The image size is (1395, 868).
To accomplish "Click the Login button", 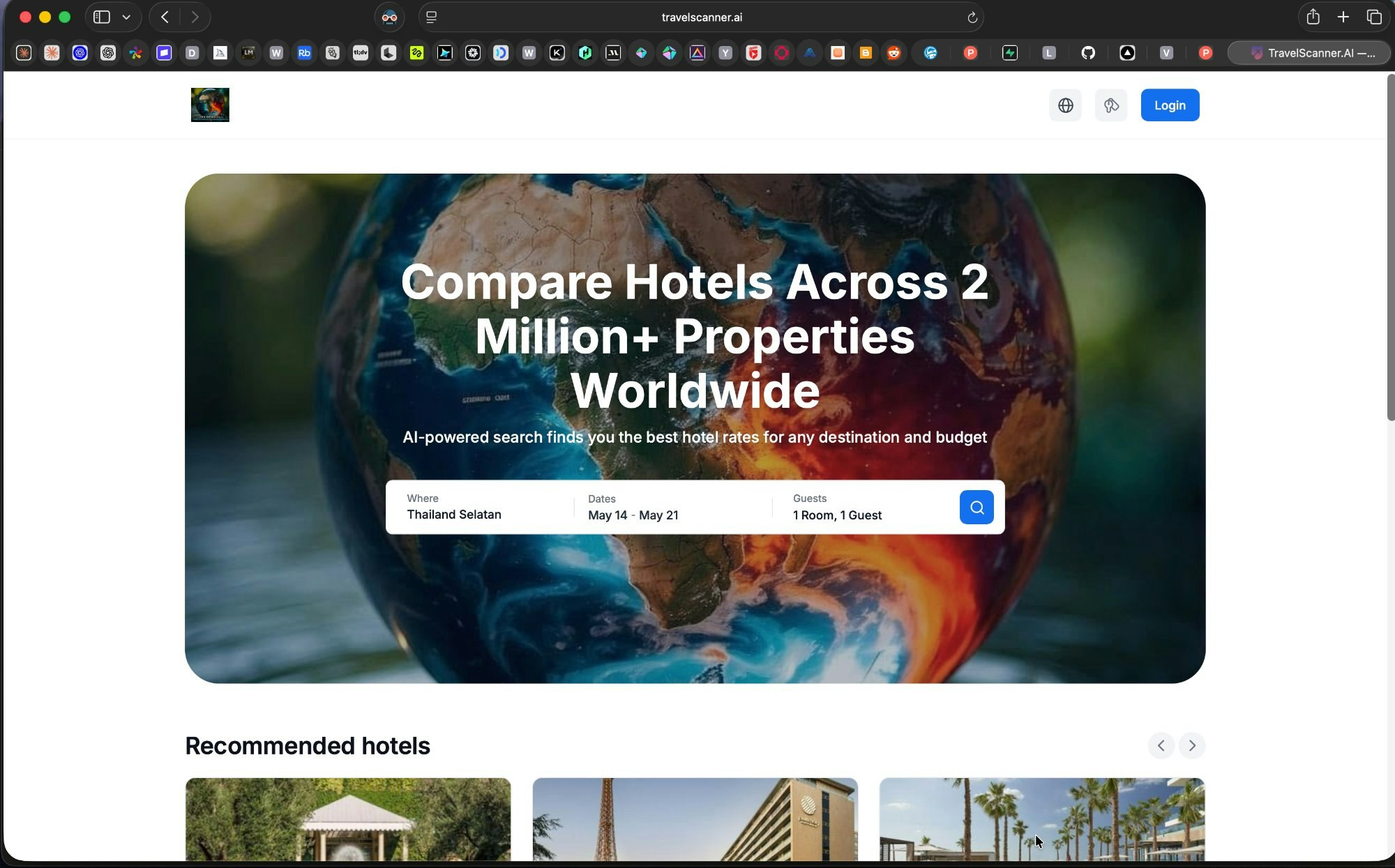I will [1170, 105].
